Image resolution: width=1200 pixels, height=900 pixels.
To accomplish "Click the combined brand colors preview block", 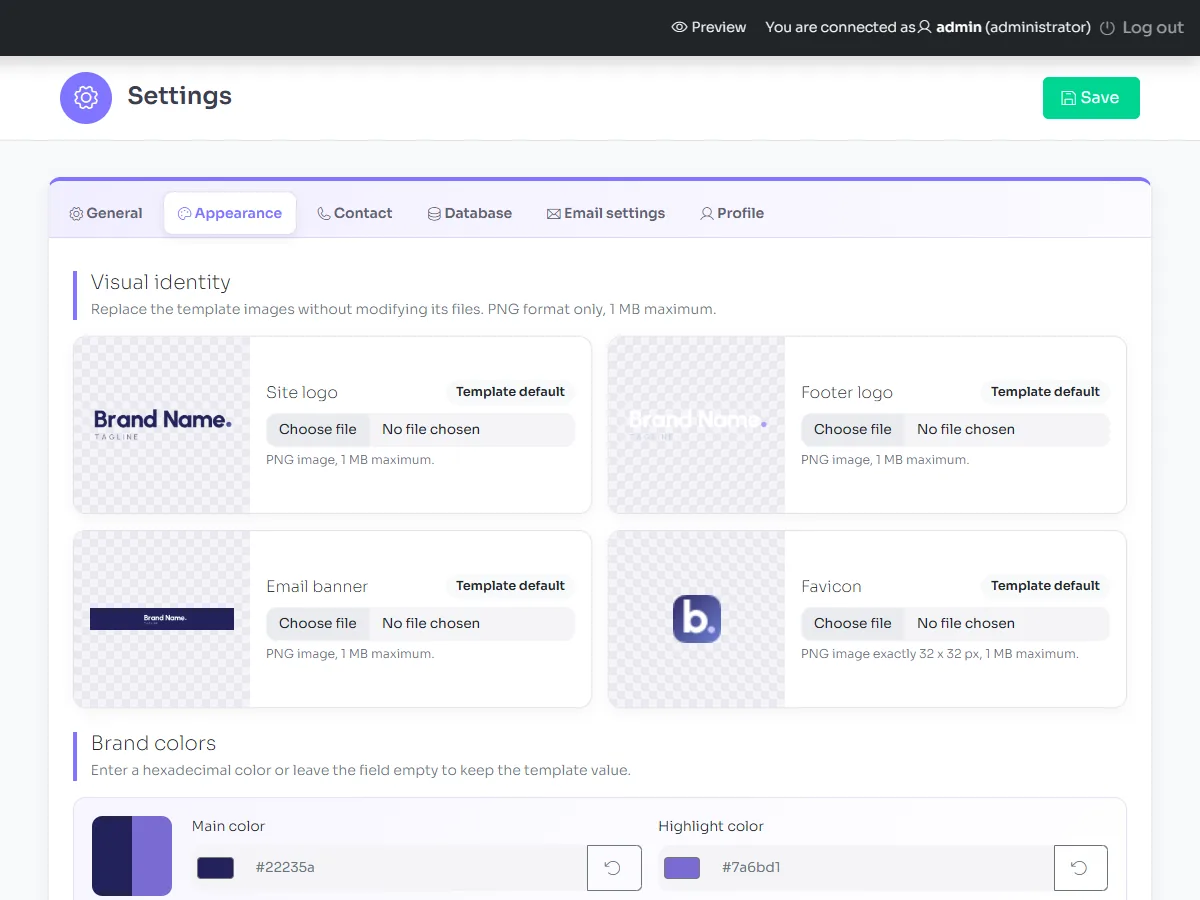I will [132, 856].
